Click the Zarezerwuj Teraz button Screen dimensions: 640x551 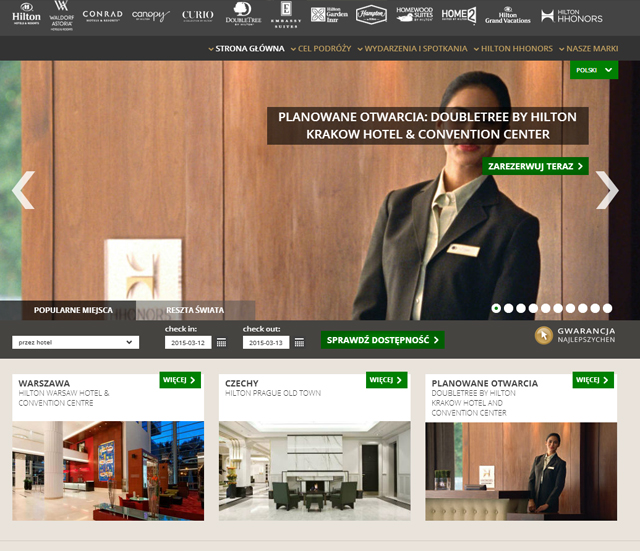tap(535, 166)
